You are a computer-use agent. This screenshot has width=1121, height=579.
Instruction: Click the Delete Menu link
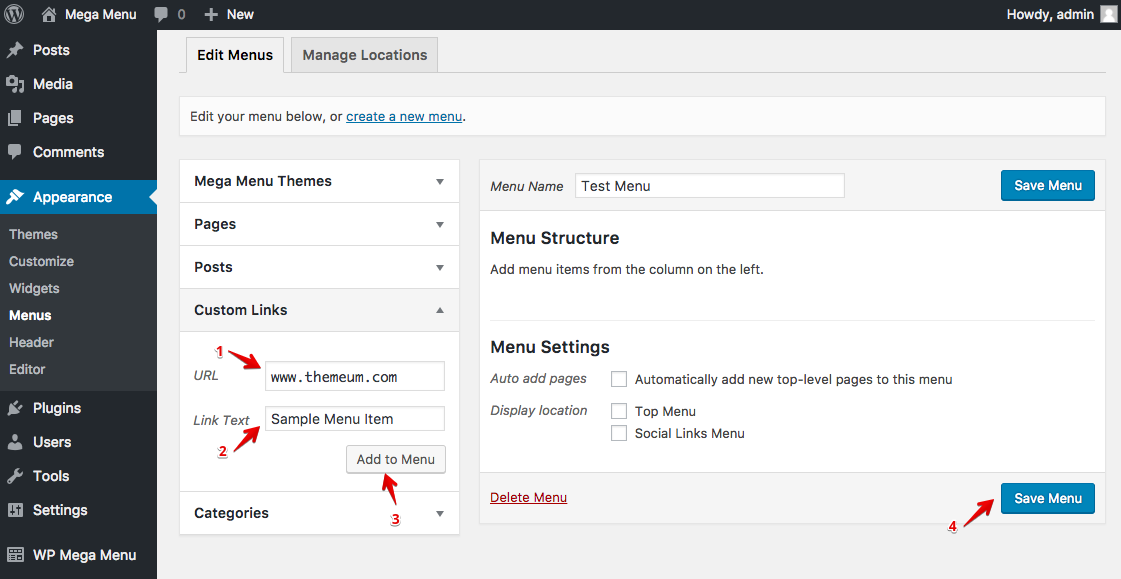coord(528,498)
